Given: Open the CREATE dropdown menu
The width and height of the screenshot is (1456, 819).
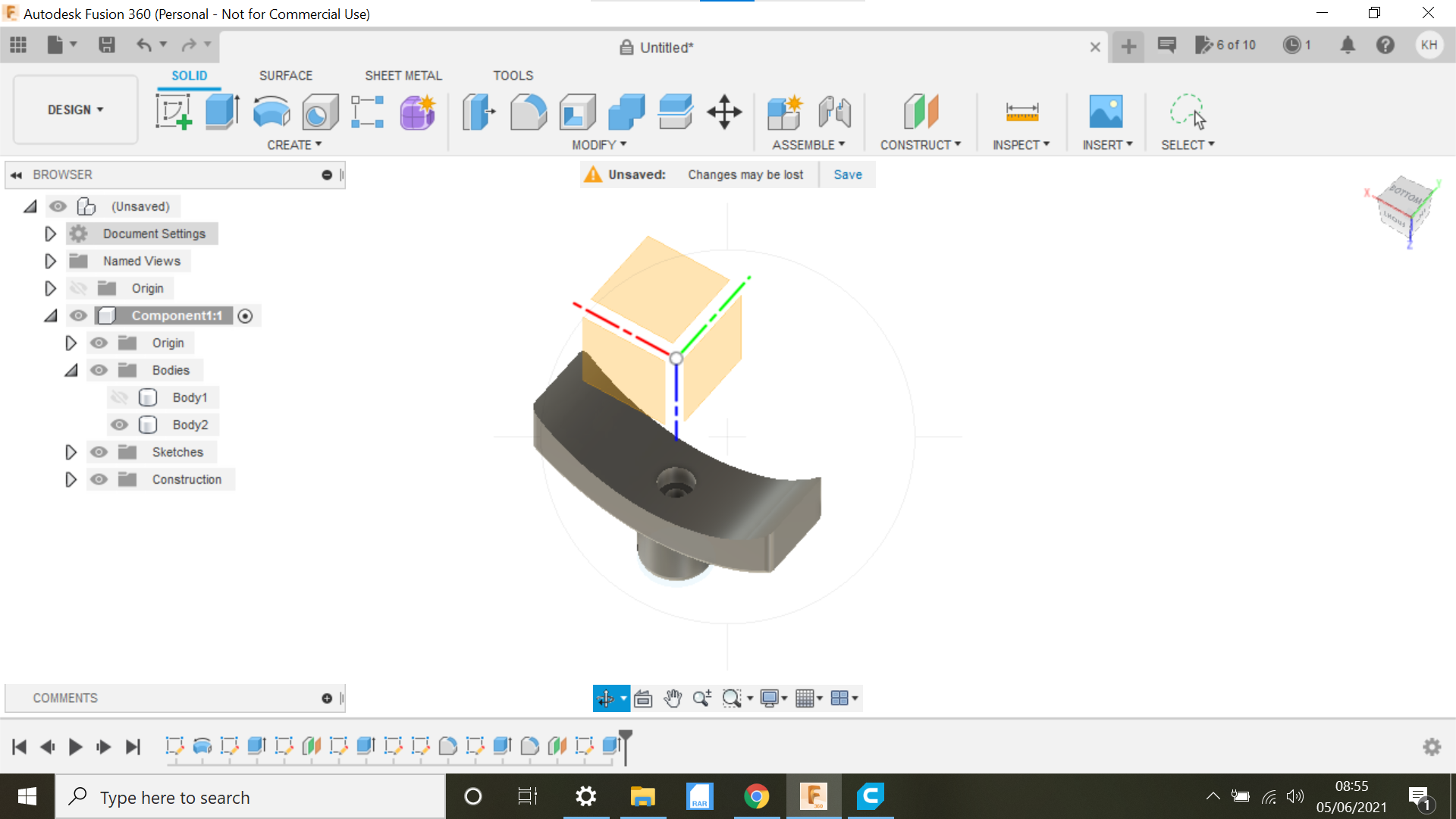Looking at the screenshot, I should (294, 144).
